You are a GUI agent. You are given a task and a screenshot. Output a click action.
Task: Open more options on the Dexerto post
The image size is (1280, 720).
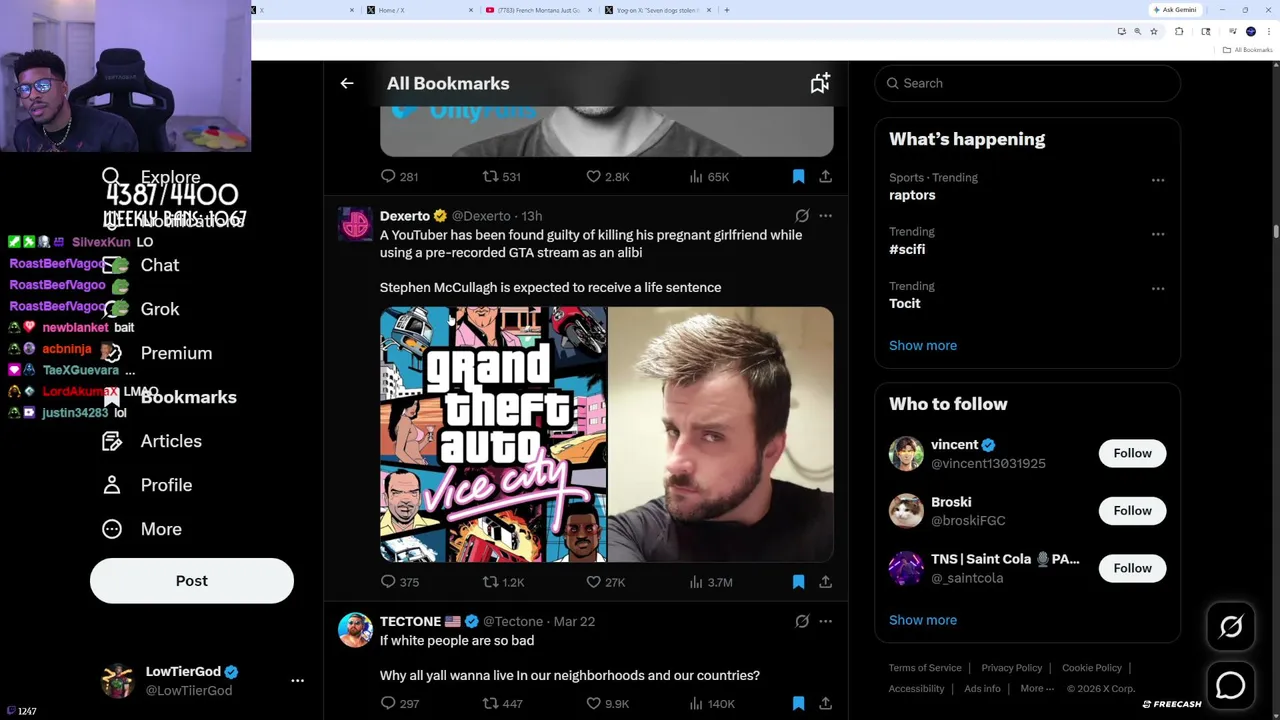coord(825,215)
